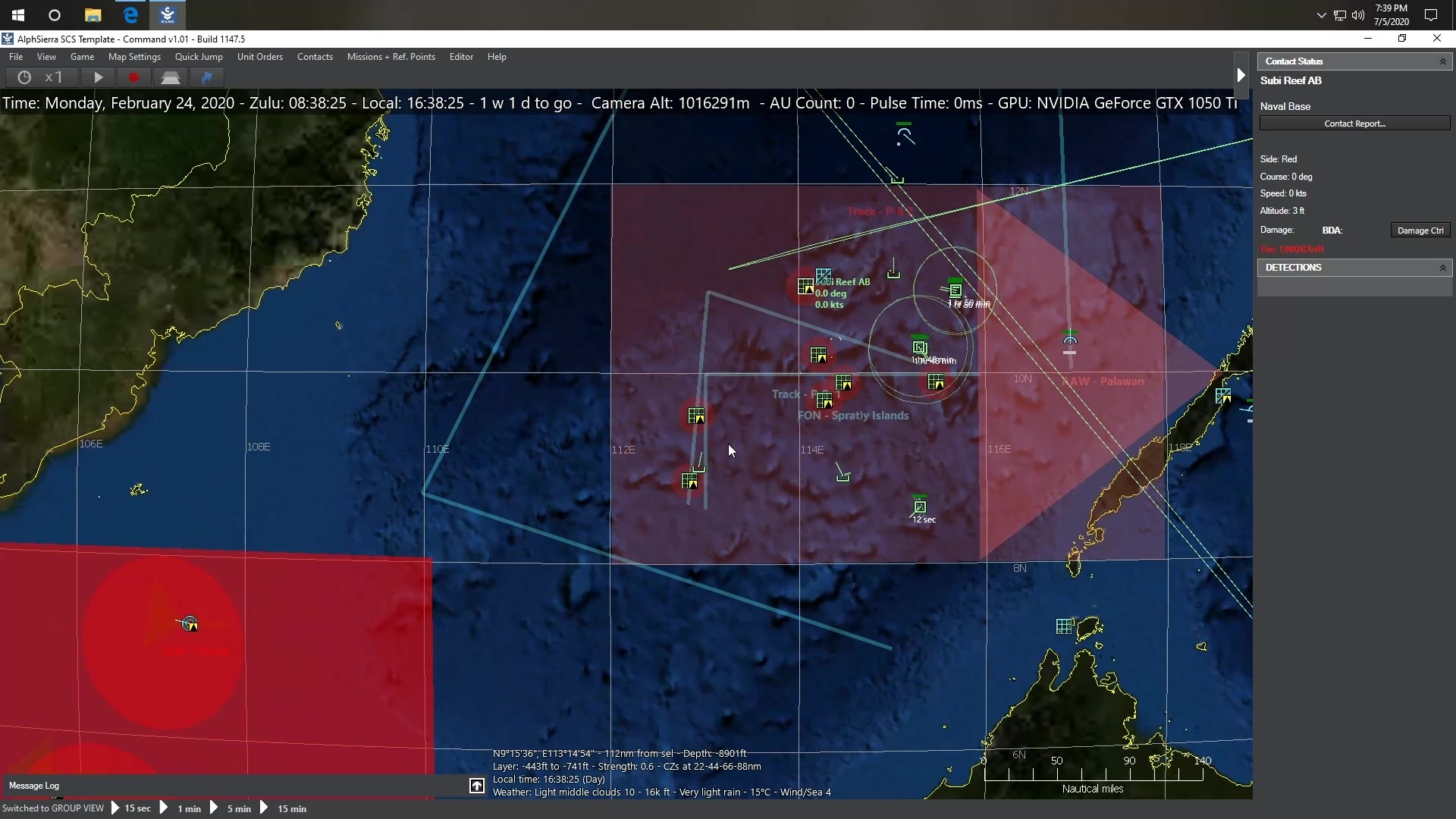Show hidden system tray icons
Image resolution: width=1456 pixels, height=819 pixels.
click(1321, 15)
